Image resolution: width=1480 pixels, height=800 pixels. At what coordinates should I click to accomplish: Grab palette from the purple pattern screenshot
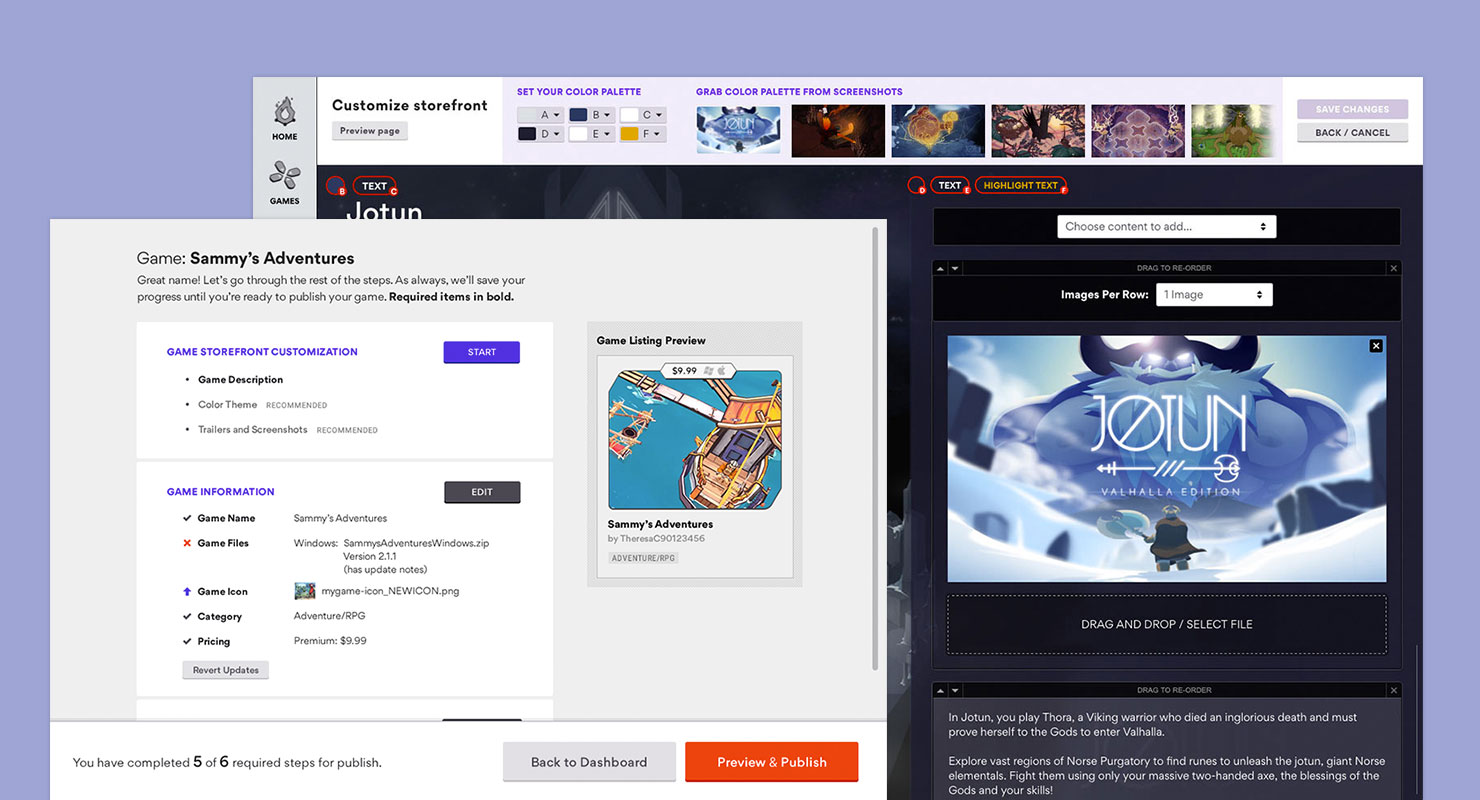tap(1138, 131)
